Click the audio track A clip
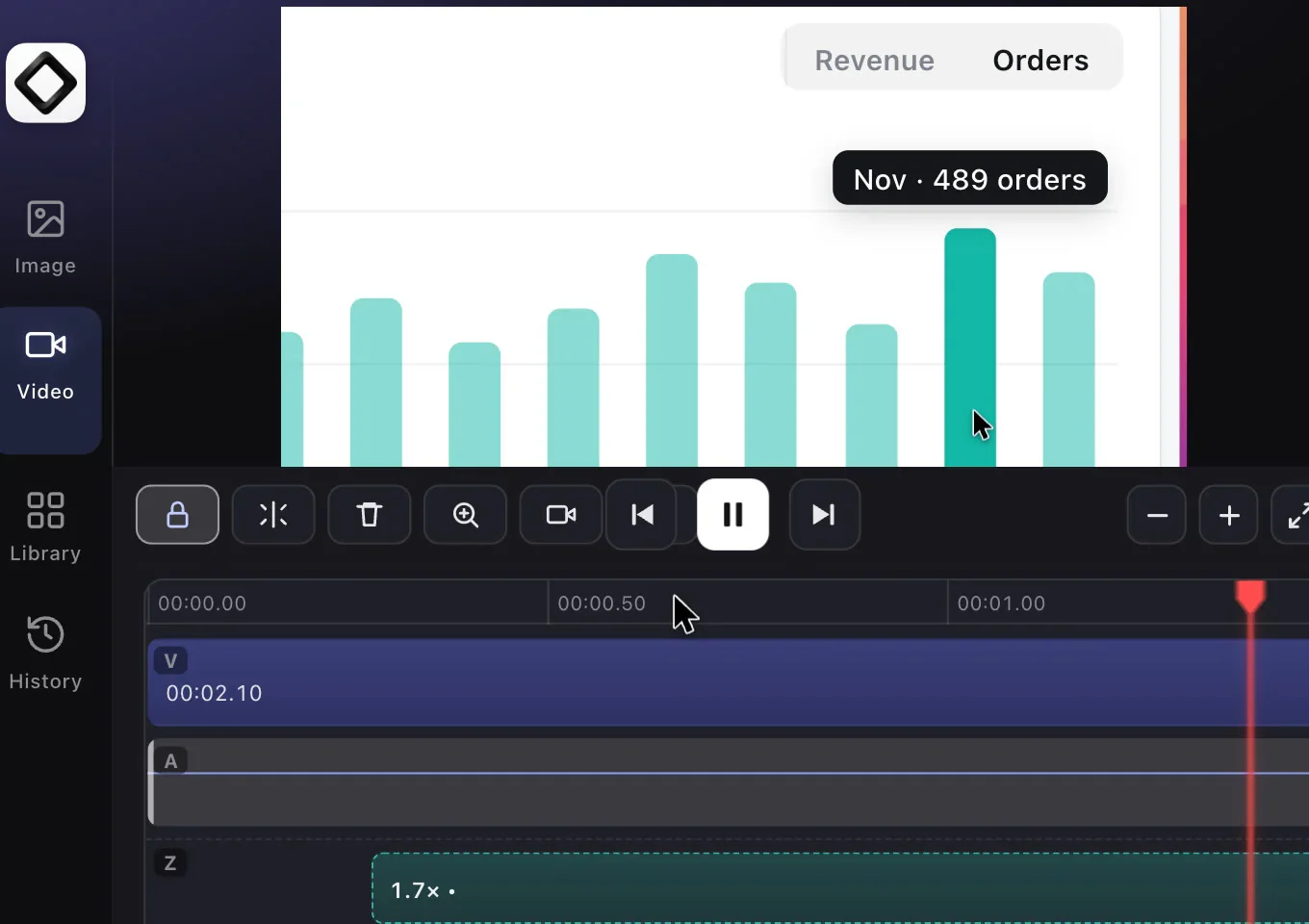Screen dimensions: 1309x924 click(728, 783)
